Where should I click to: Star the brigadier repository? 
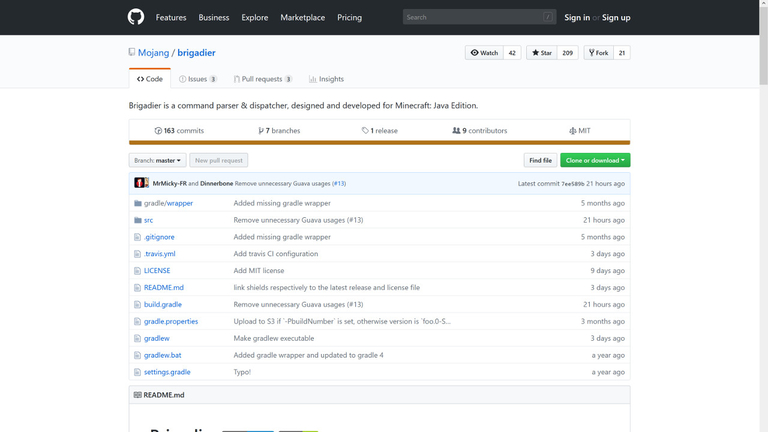click(x=541, y=53)
